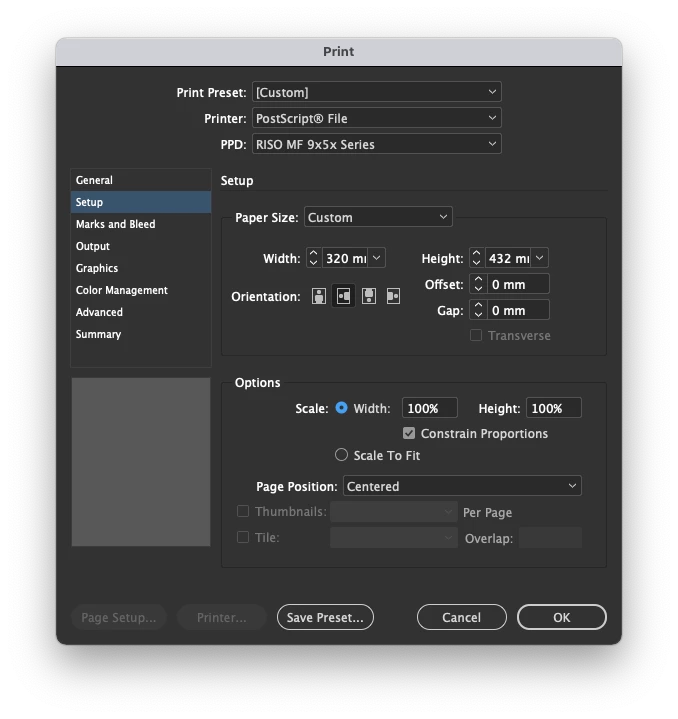Screen dimensions: 678x719
Task: Open the Page Position dropdown
Action: [462, 486]
